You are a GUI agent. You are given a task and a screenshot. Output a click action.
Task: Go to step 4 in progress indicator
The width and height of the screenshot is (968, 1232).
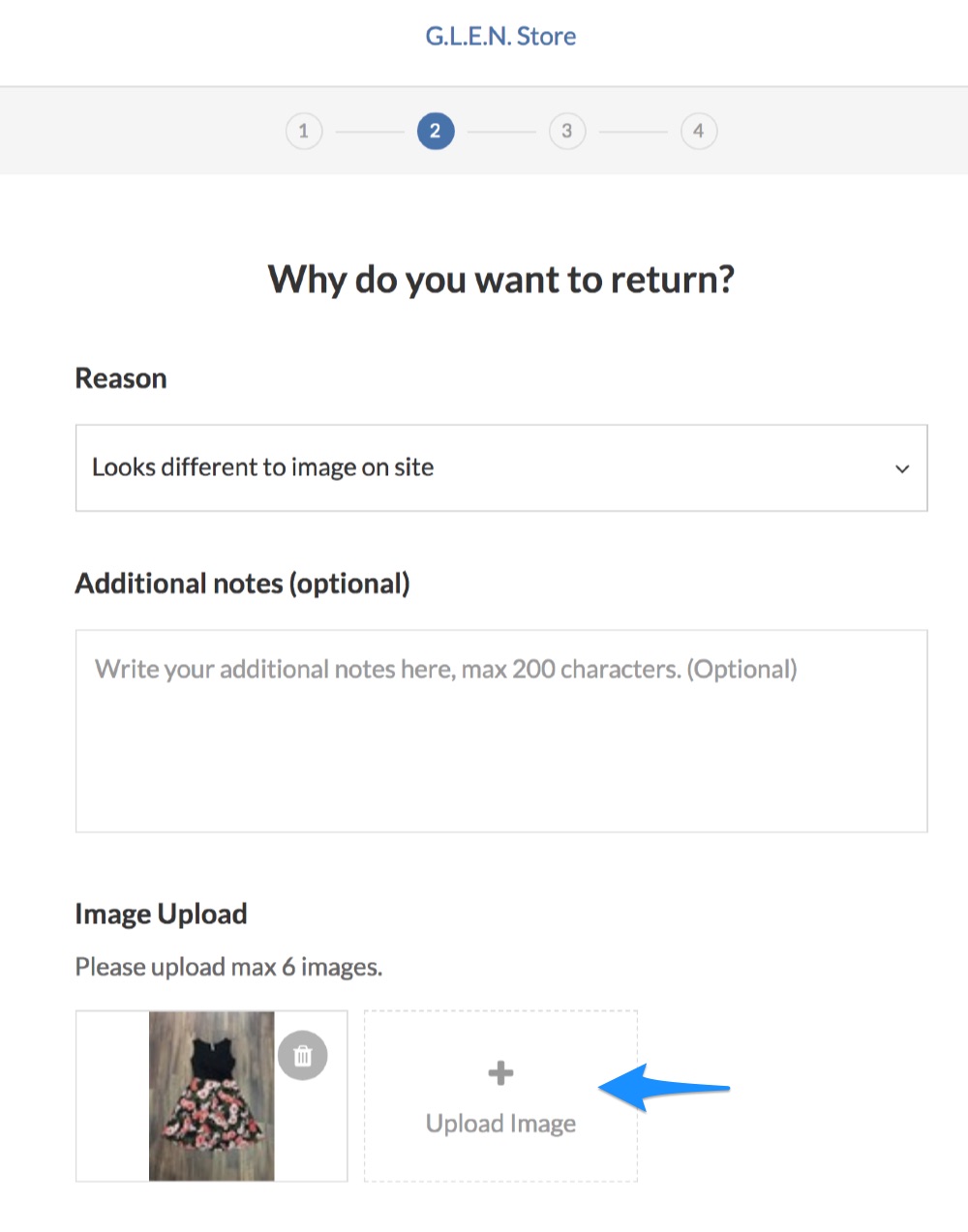pos(699,131)
